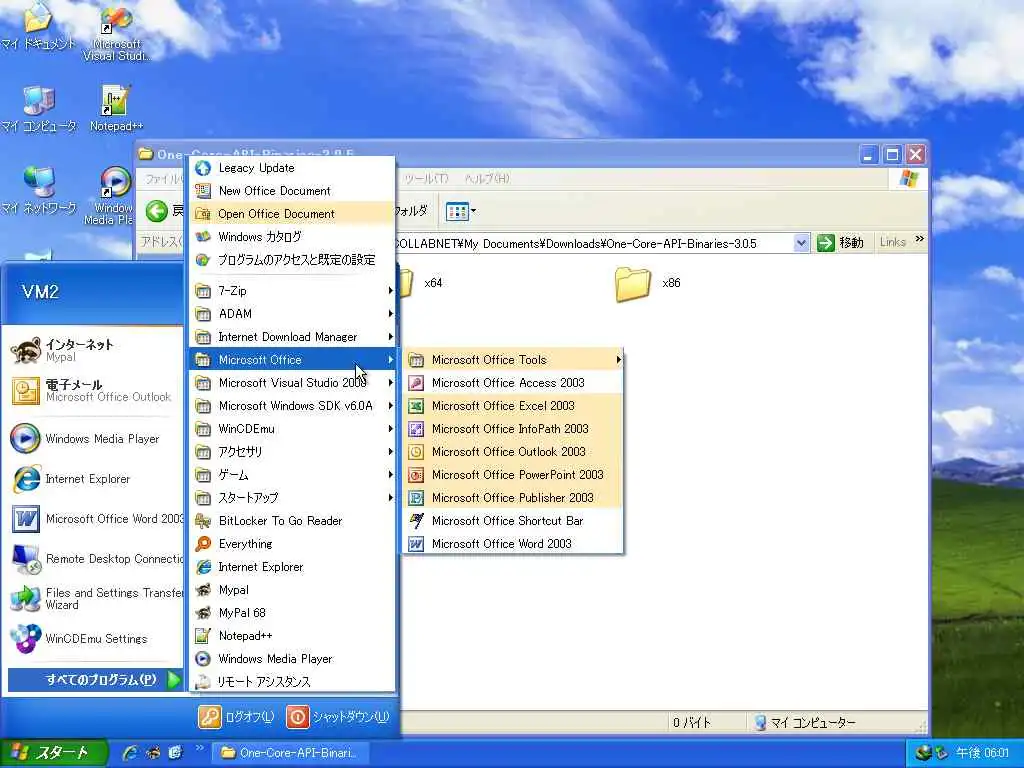Click すべてのプログラム button
1024x768 pixels.
tap(95, 680)
